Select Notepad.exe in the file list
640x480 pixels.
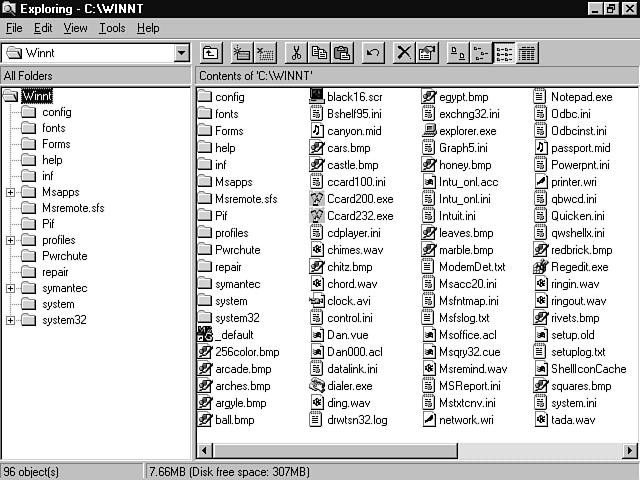pyautogui.click(x=581, y=97)
